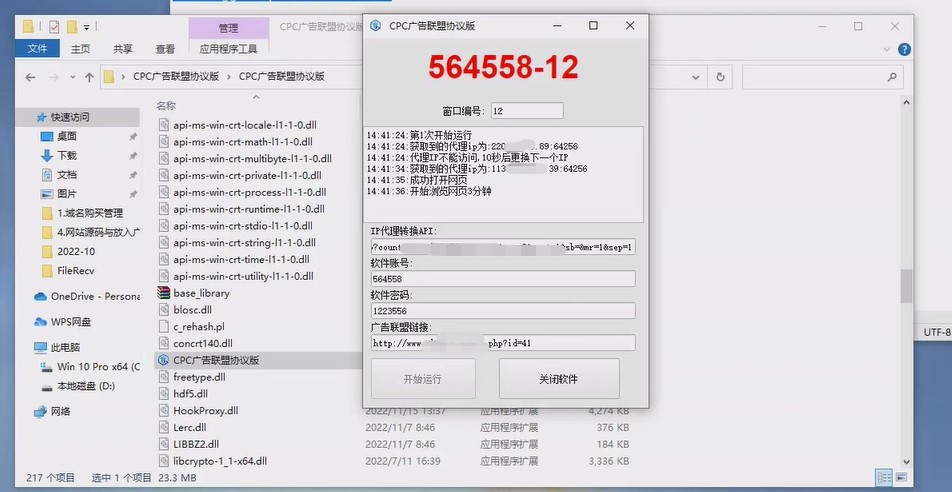Select file blosc.dll

[x=192, y=310]
